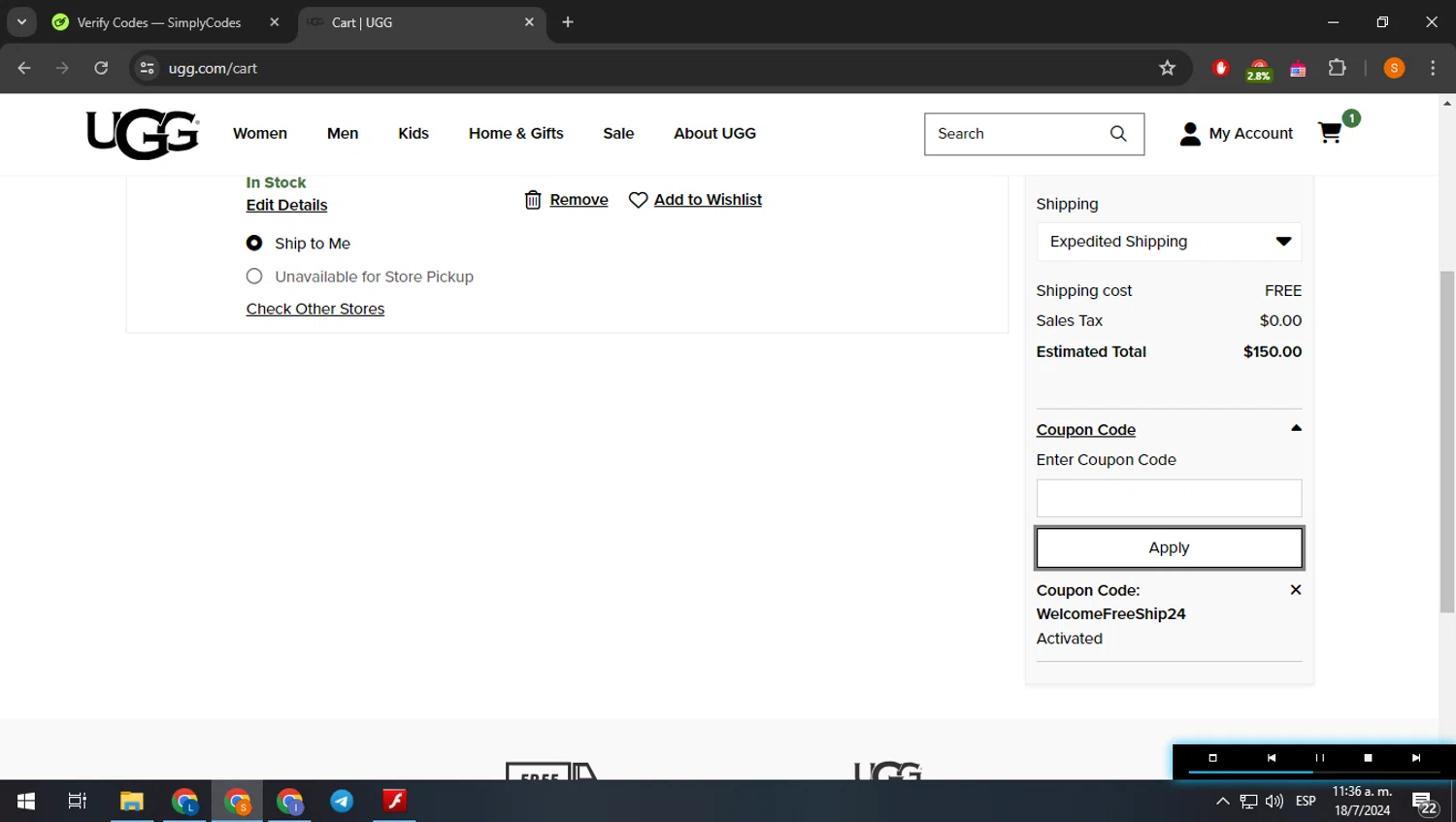Screen dimensions: 1456x822
Task: Pause the recorder playback
Action: coord(1319,758)
